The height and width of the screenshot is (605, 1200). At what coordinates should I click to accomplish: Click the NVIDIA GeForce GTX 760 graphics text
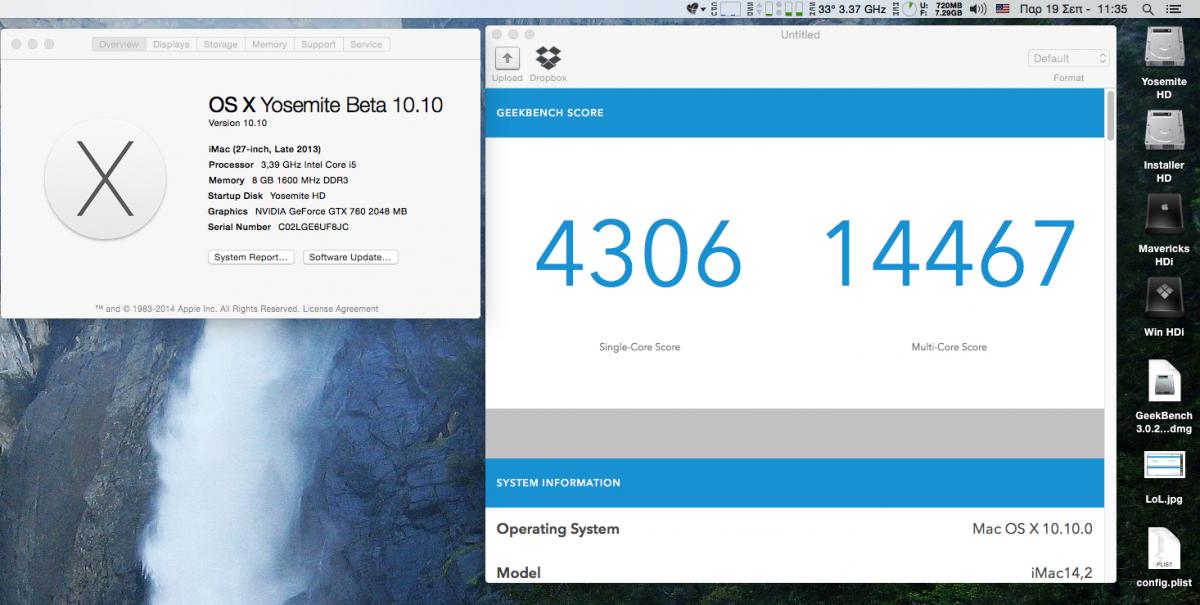[329, 211]
